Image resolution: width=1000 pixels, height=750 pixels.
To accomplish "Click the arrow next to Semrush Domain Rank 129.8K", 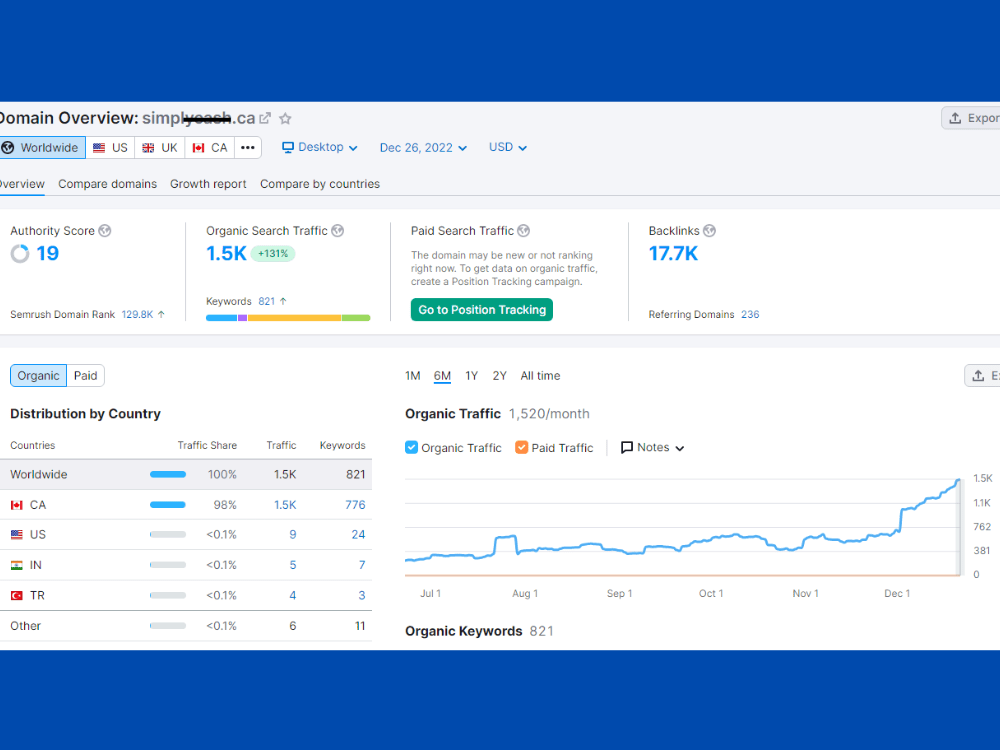I will pyautogui.click(x=161, y=314).
